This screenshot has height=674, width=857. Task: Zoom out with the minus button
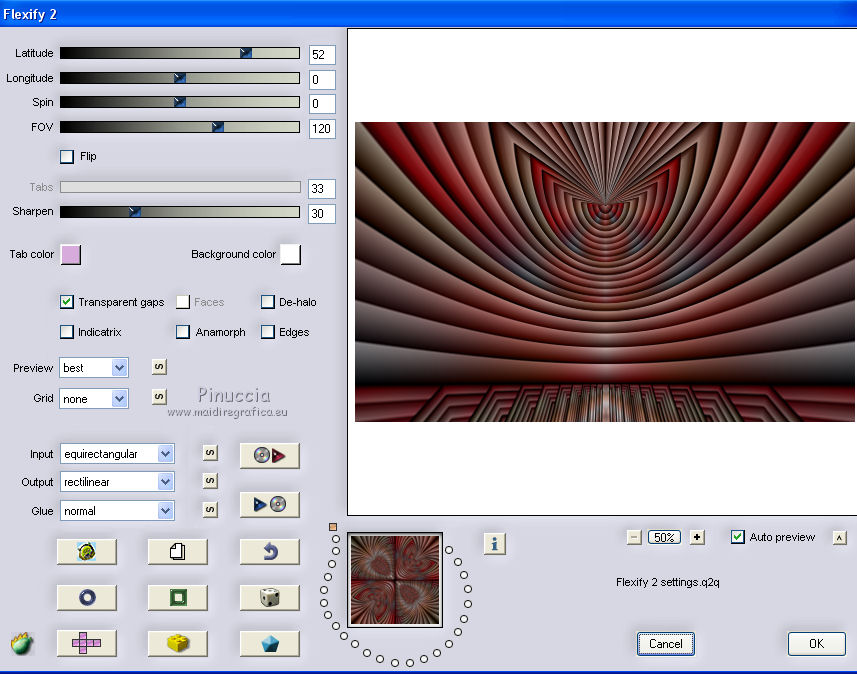(x=633, y=537)
